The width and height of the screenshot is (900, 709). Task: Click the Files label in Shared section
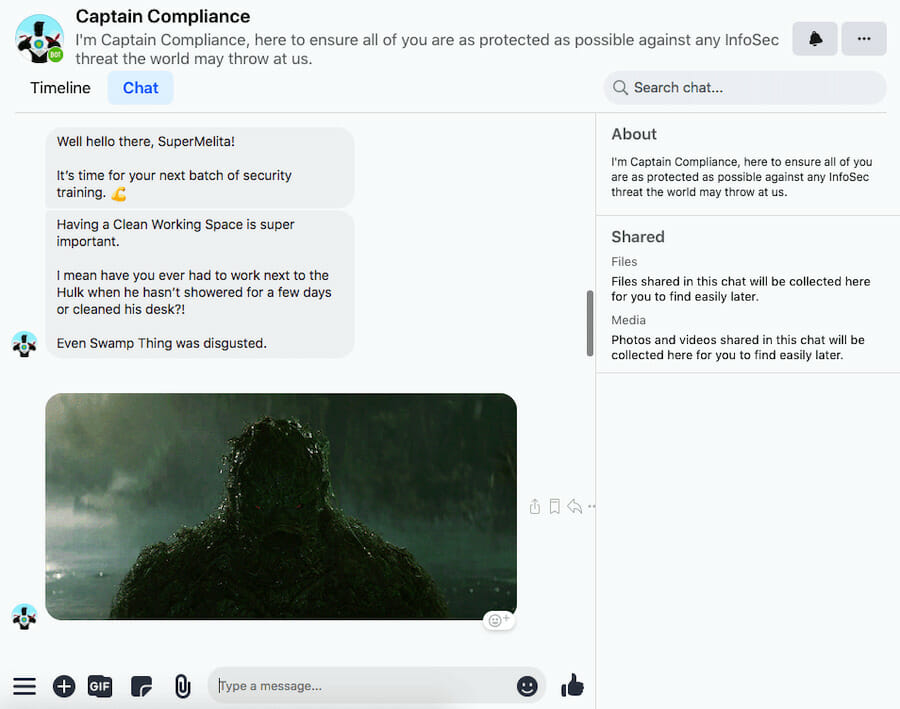pos(624,261)
